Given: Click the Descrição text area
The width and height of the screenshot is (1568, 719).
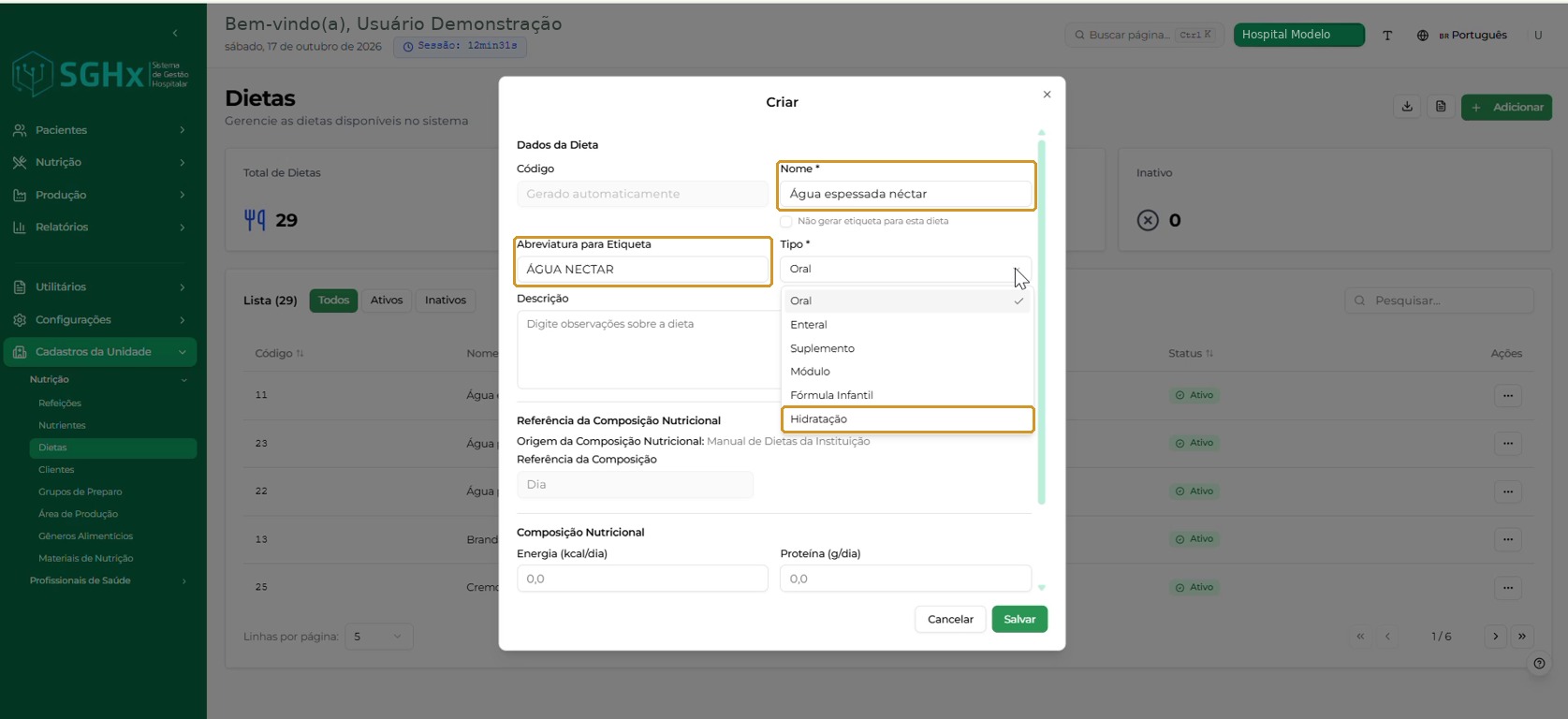Looking at the screenshot, I should (650, 349).
